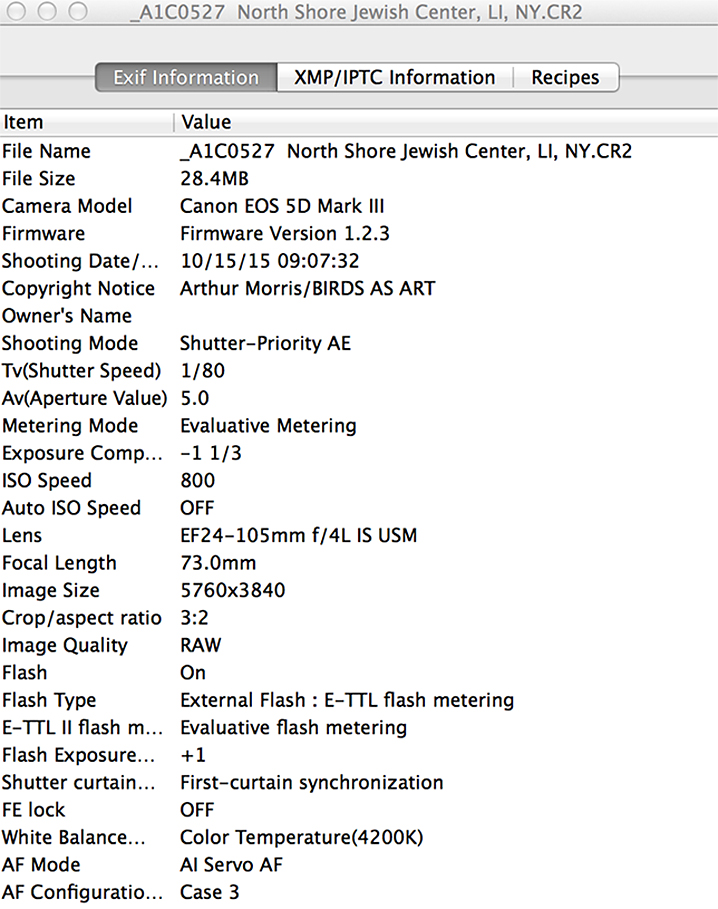This screenshot has width=718, height=909.
Task: Click the minimize window button
Action: point(47,11)
